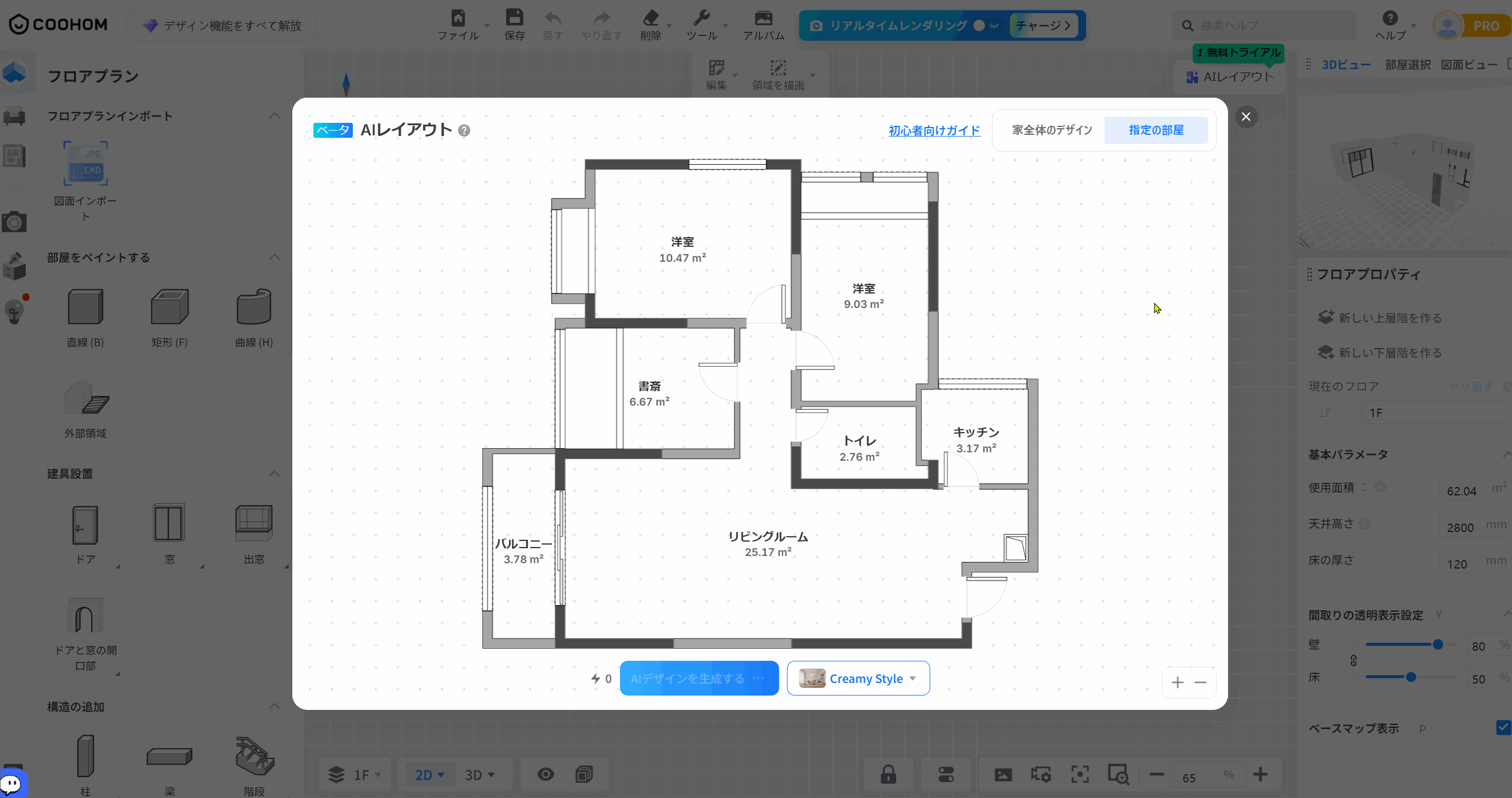1512x798 pixels.
Task: Zoom in the AI layout preview with plus
Action: point(1177,682)
